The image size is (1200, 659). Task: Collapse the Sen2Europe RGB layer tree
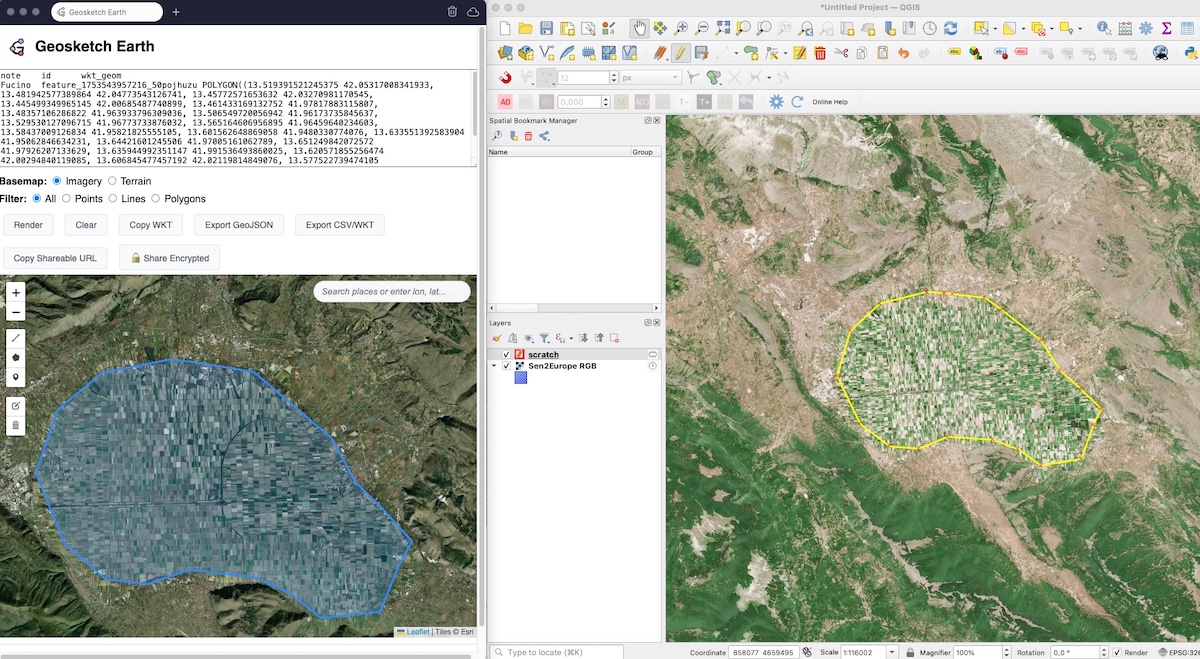(x=494, y=366)
